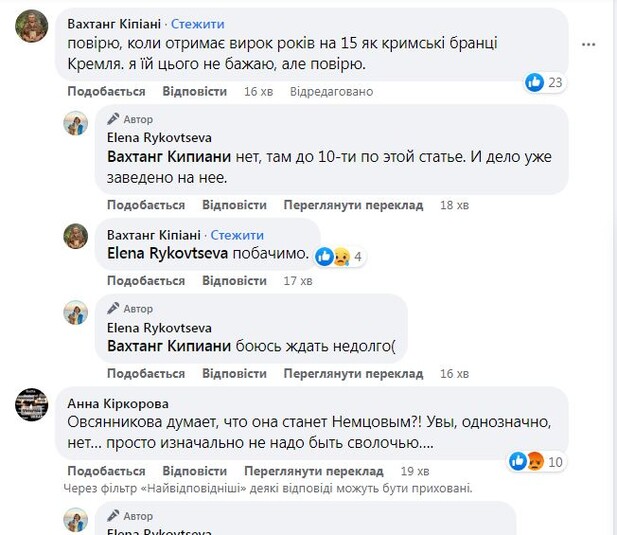This screenshot has height=535, width=617.
Task: Follow Вахтанг Кіпіані via top Стежити link
Action: click(198, 23)
